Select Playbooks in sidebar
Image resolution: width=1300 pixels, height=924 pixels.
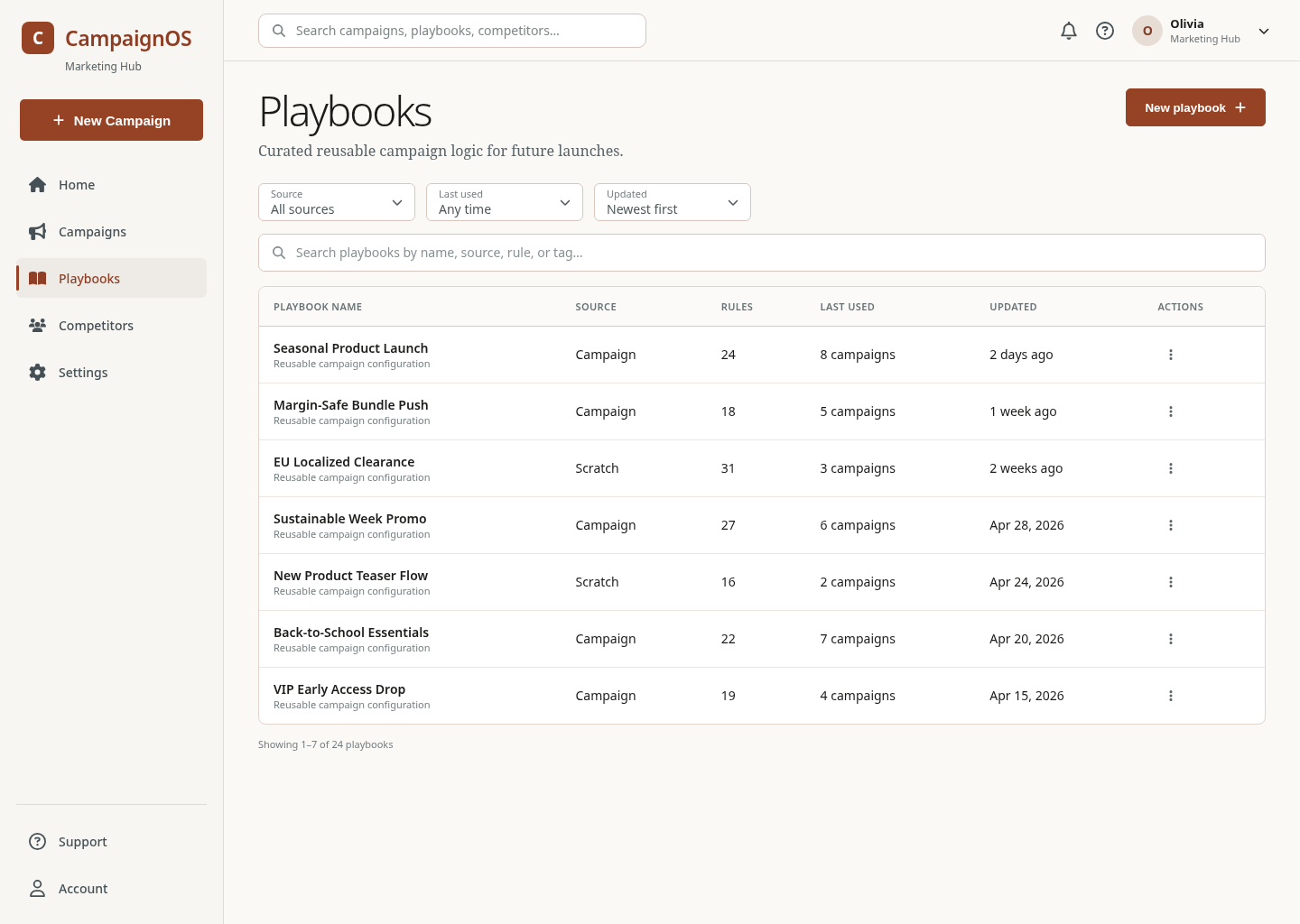click(111, 279)
